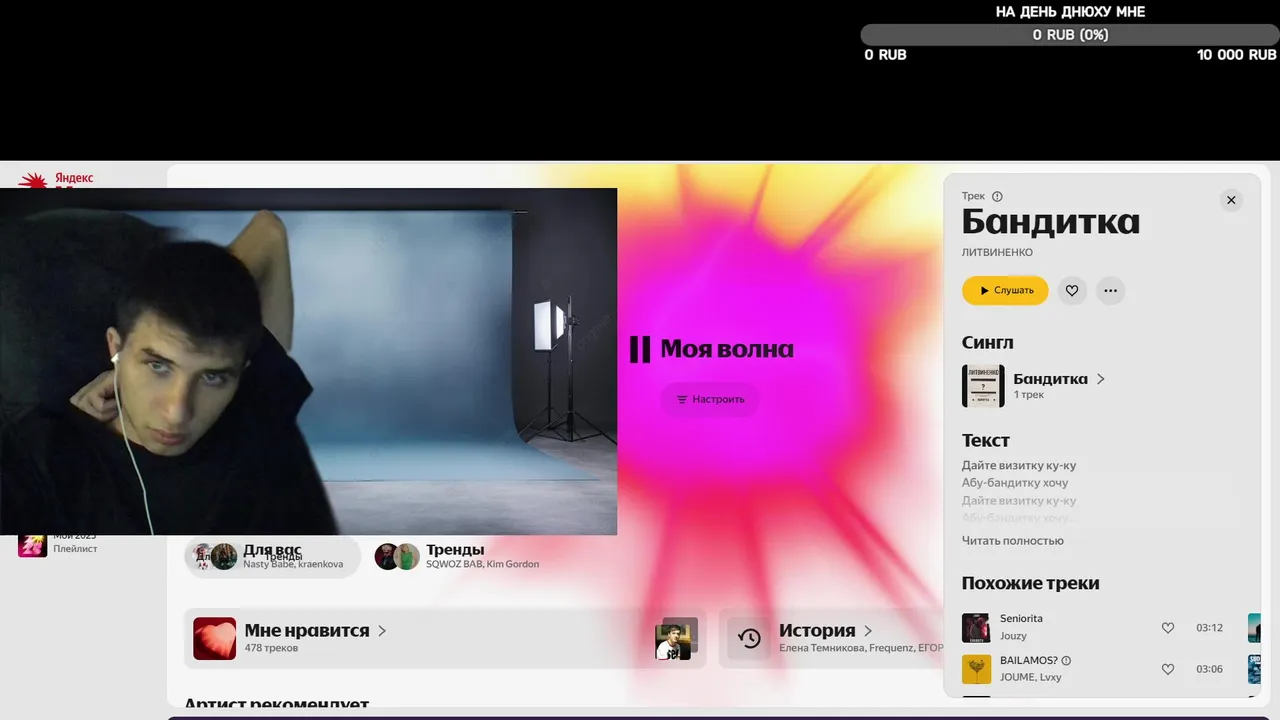
Task: Click the Похожие треки heading
Action: tap(1030, 583)
